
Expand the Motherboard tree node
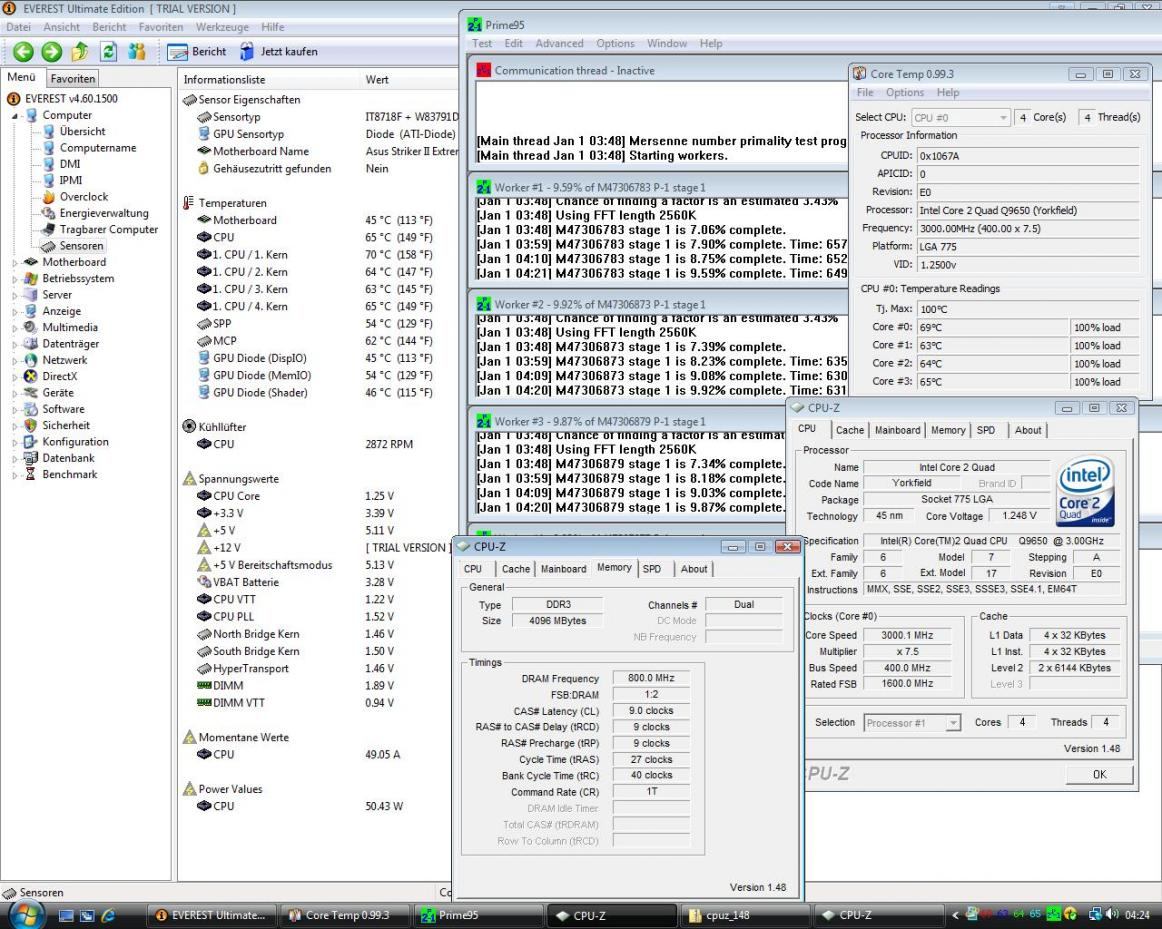pyautogui.click(x=15, y=262)
